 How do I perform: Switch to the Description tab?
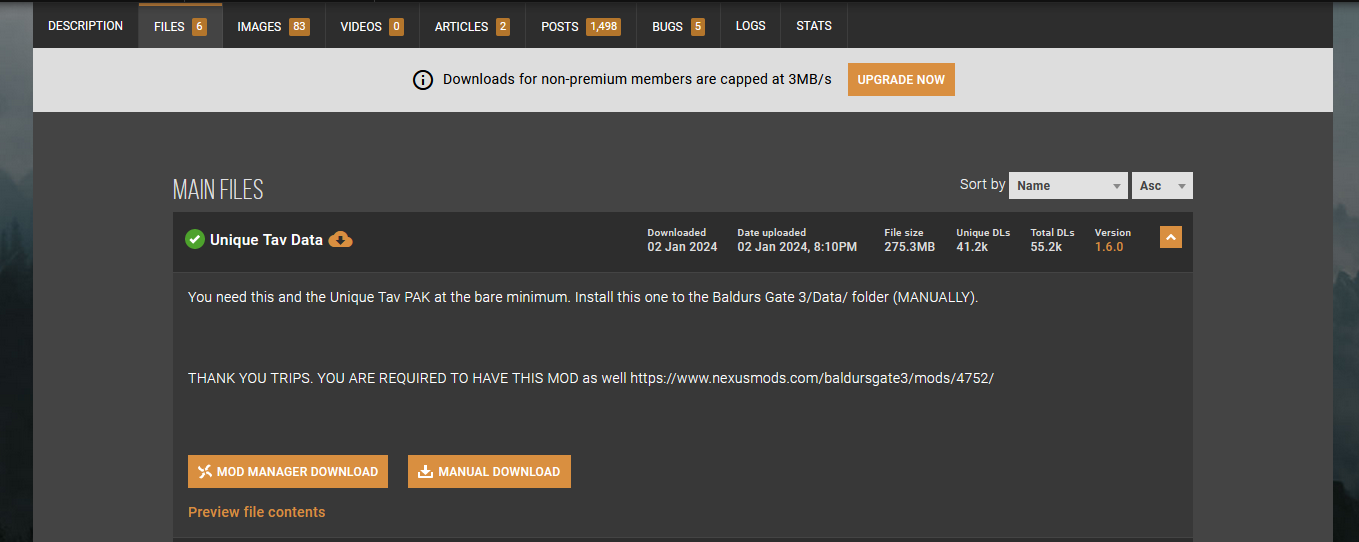tap(85, 26)
